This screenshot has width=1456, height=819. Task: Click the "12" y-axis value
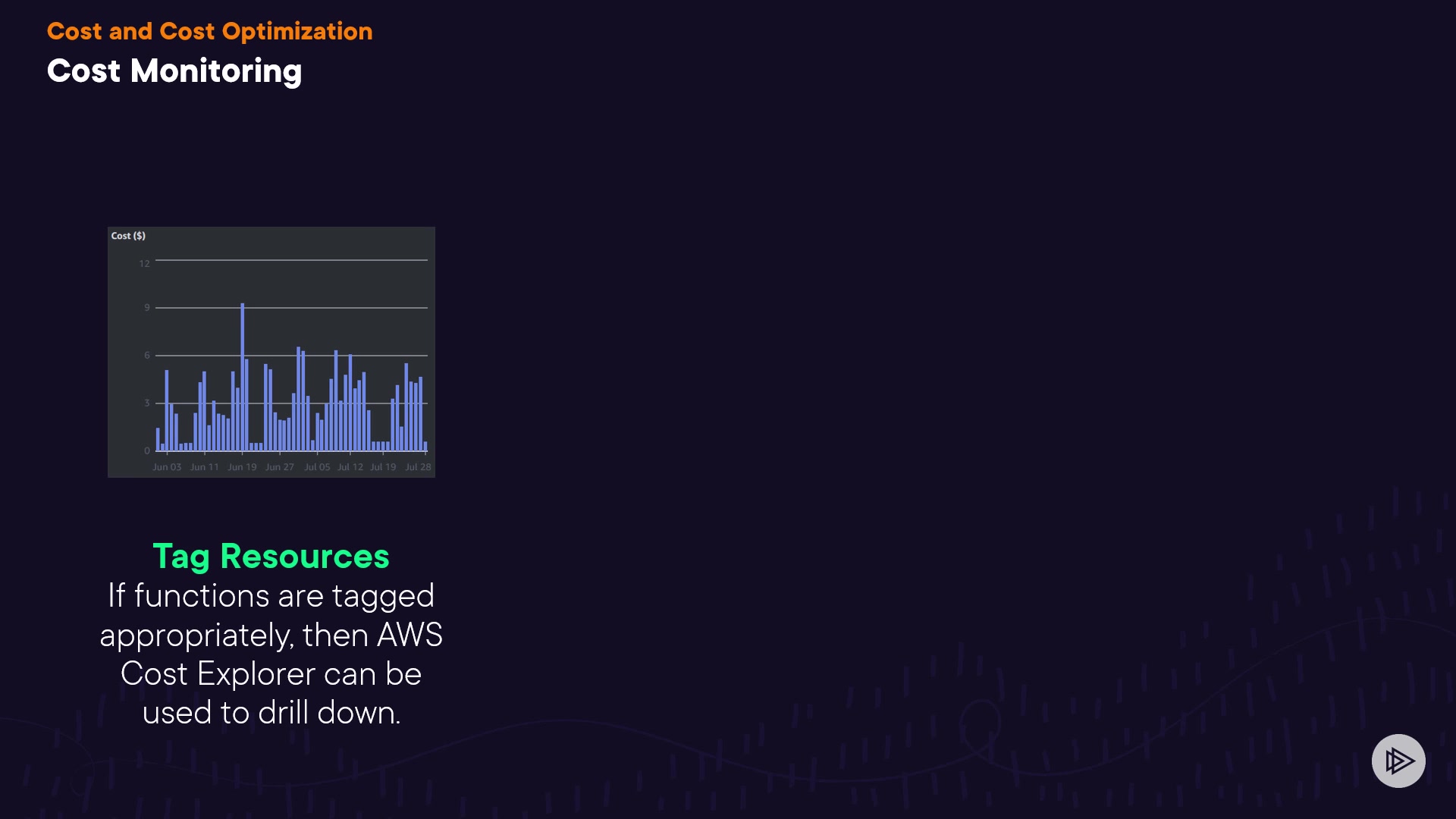tap(144, 264)
